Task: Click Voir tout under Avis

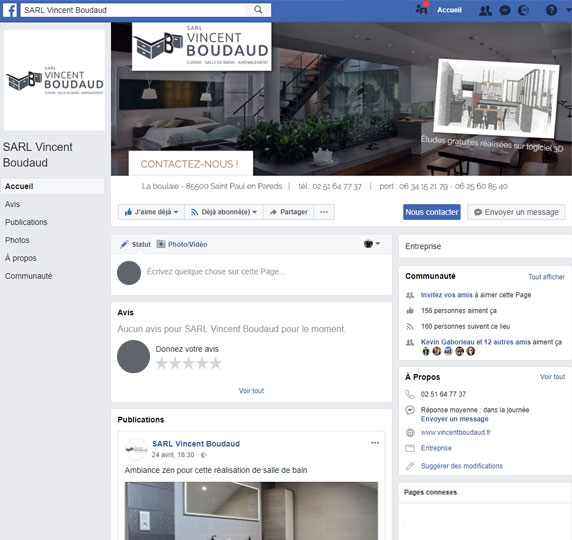Action: pyautogui.click(x=251, y=391)
